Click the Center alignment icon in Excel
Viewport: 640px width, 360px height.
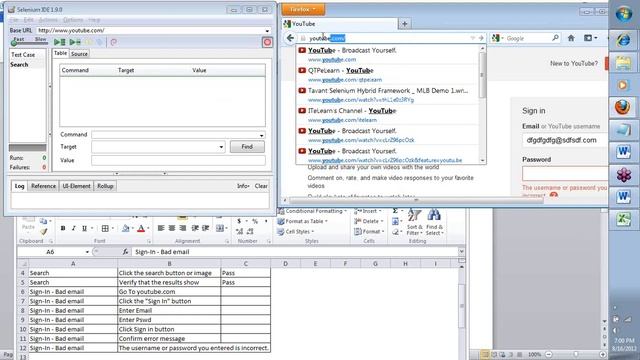point(172,228)
